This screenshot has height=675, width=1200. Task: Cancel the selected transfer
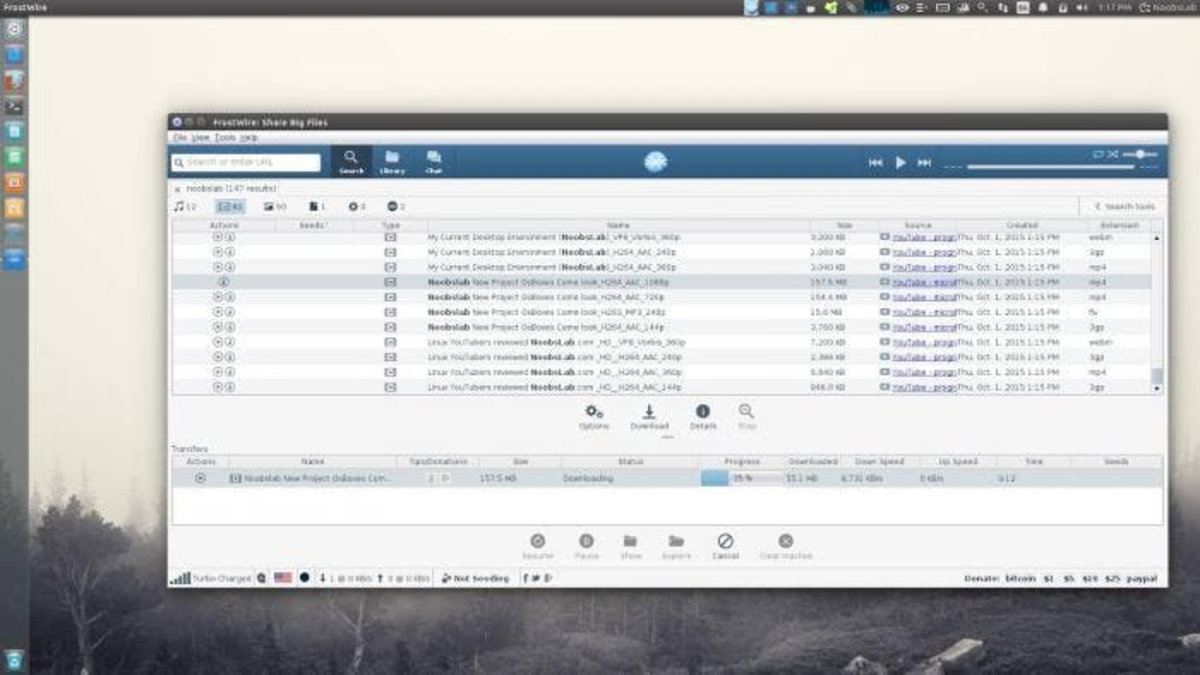(725, 546)
